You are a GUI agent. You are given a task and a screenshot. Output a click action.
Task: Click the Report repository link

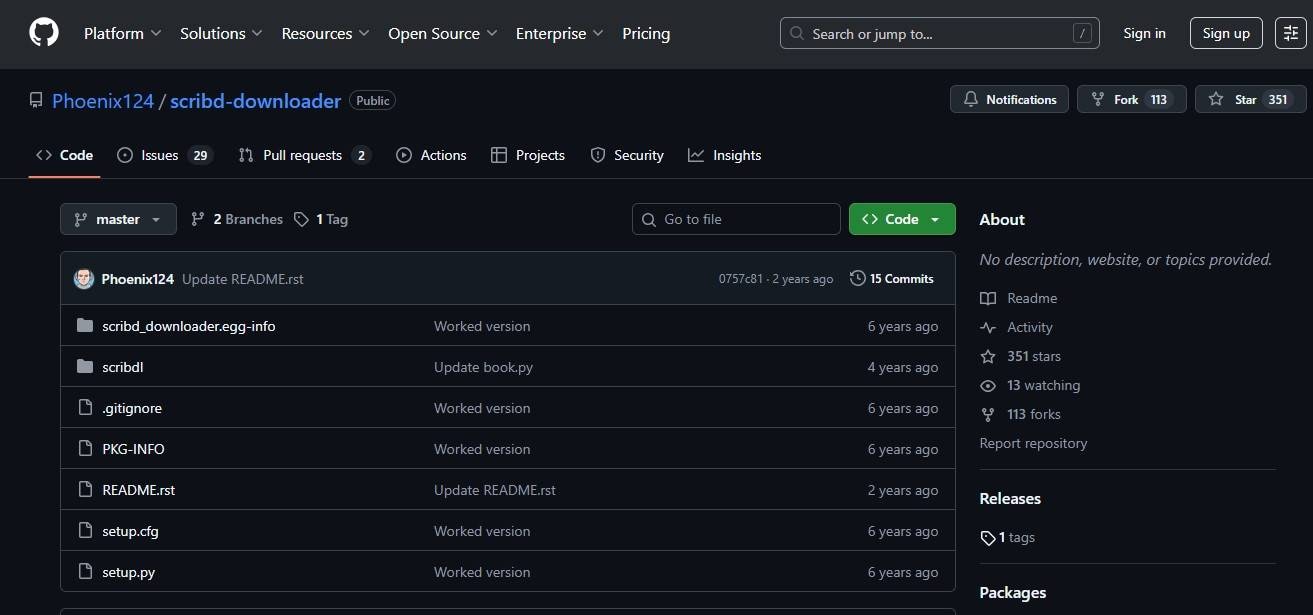point(1033,443)
